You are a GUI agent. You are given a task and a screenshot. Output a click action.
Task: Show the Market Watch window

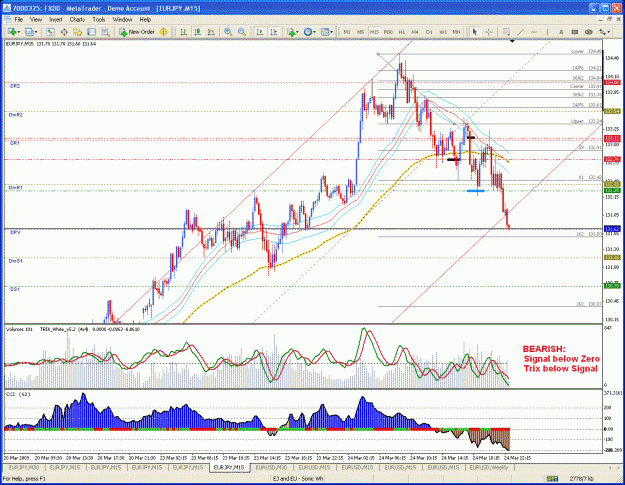[x=50, y=32]
